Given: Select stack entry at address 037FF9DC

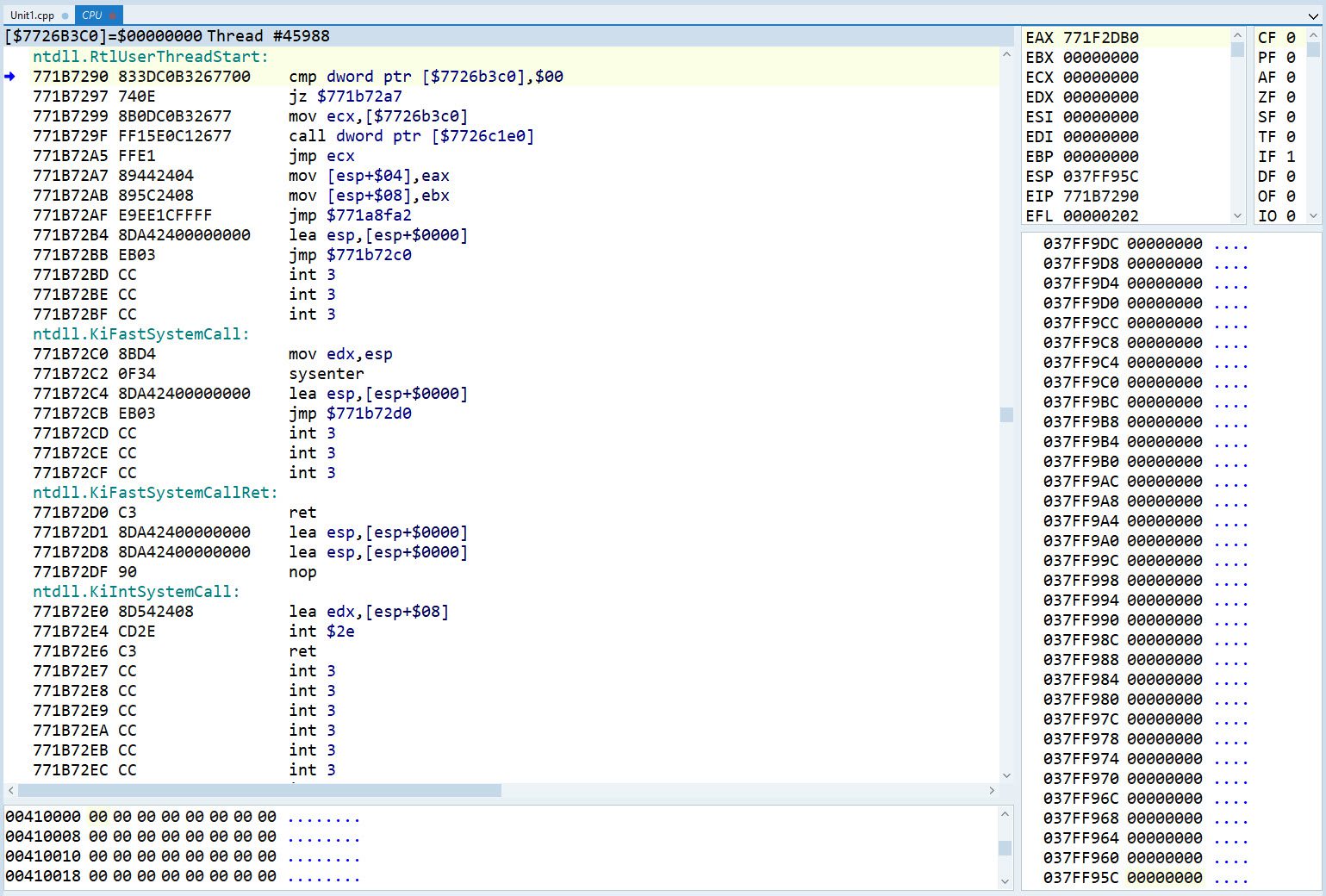Looking at the screenshot, I should pyautogui.click(x=1146, y=244).
